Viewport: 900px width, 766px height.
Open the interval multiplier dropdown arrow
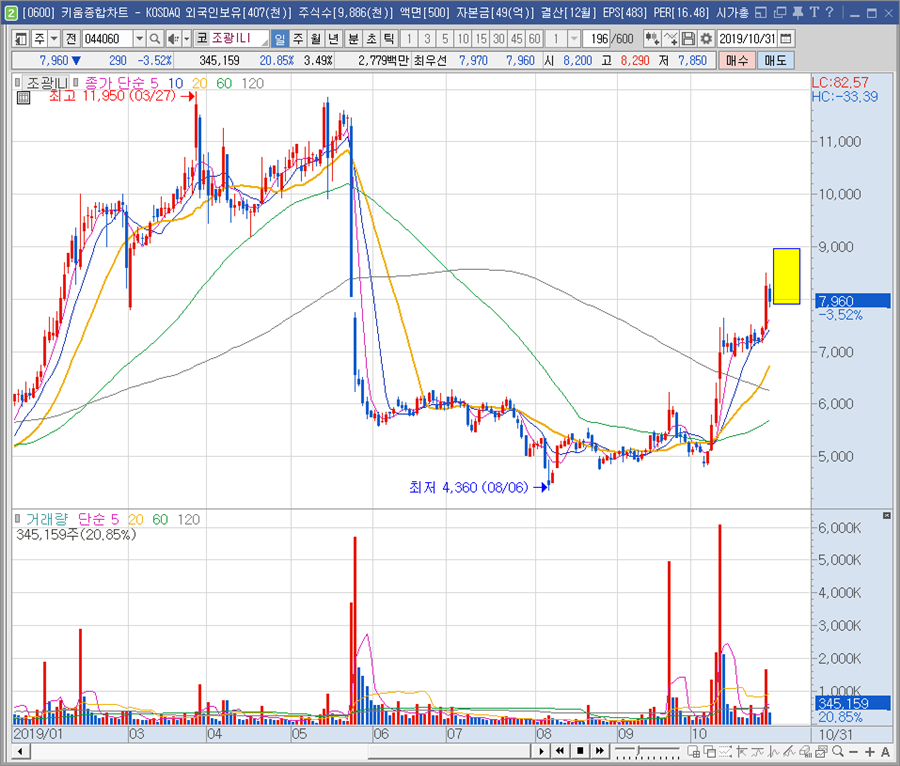pyautogui.click(x=573, y=39)
